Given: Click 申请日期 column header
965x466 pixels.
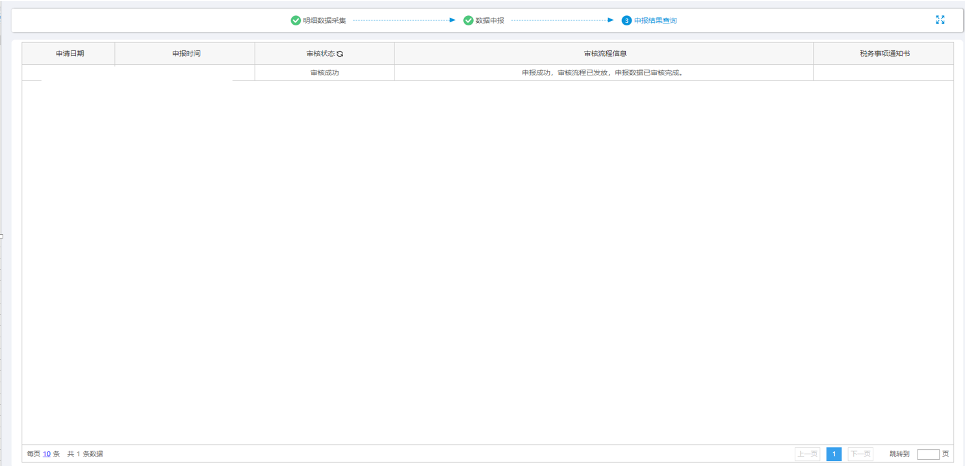Looking at the screenshot, I should tap(69, 53).
